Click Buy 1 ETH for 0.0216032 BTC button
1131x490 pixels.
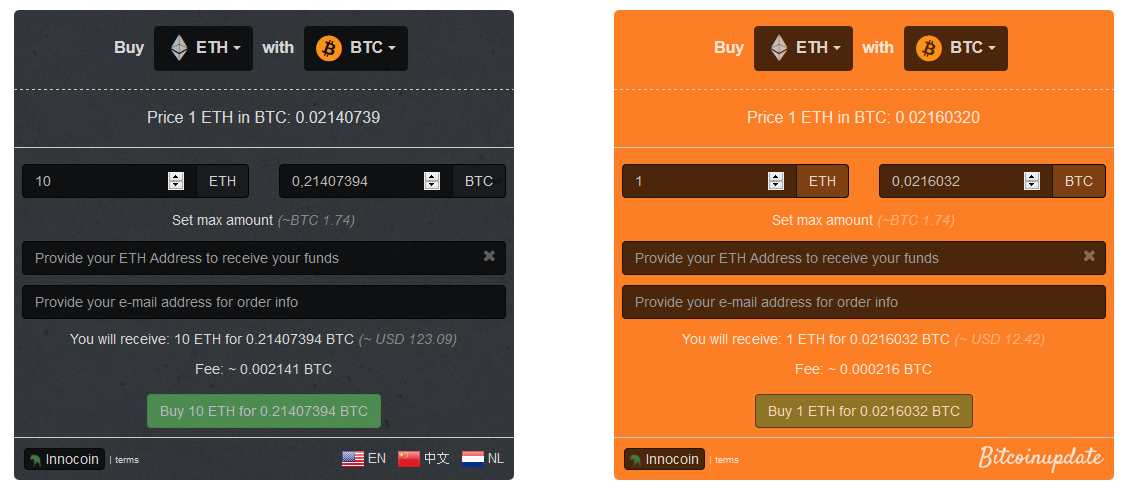[x=863, y=411]
